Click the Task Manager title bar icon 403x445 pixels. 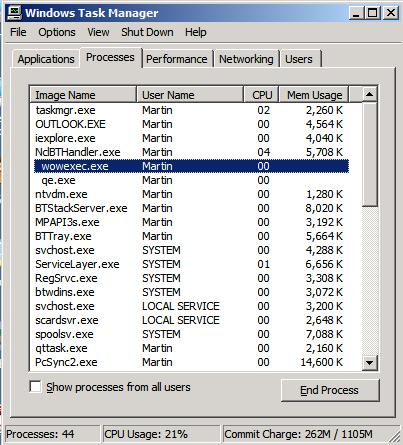coord(14,13)
